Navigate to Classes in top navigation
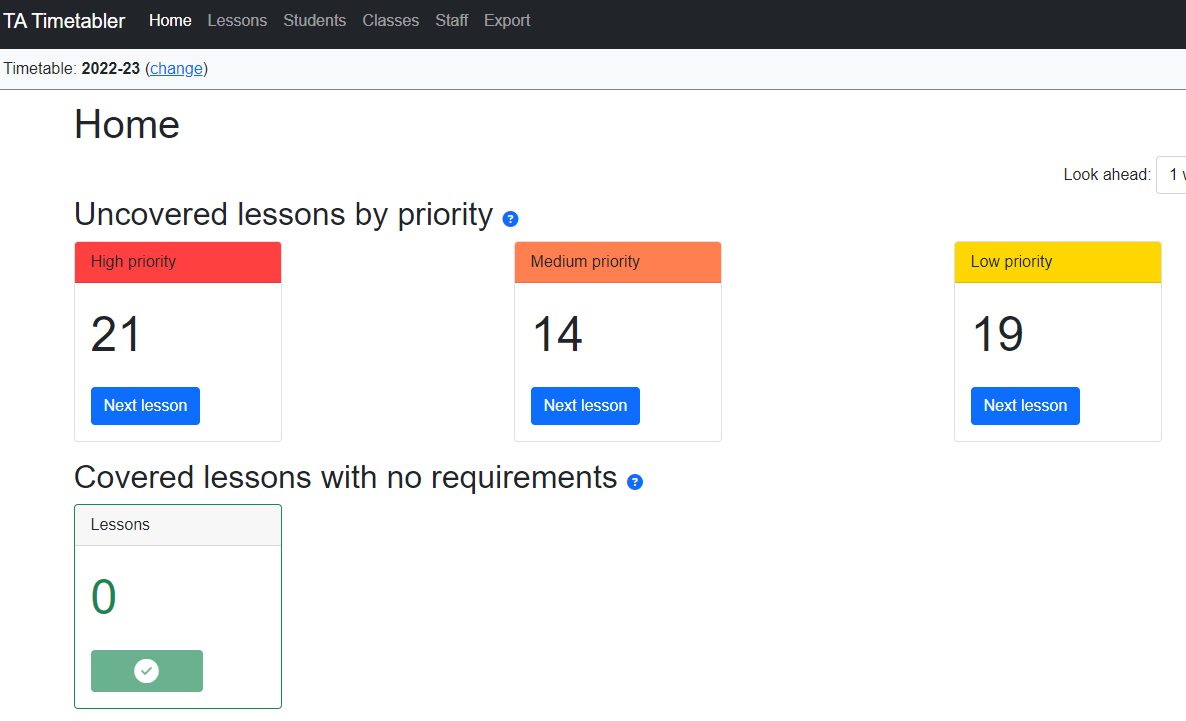This screenshot has width=1186, height=721. [x=390, y=21]
